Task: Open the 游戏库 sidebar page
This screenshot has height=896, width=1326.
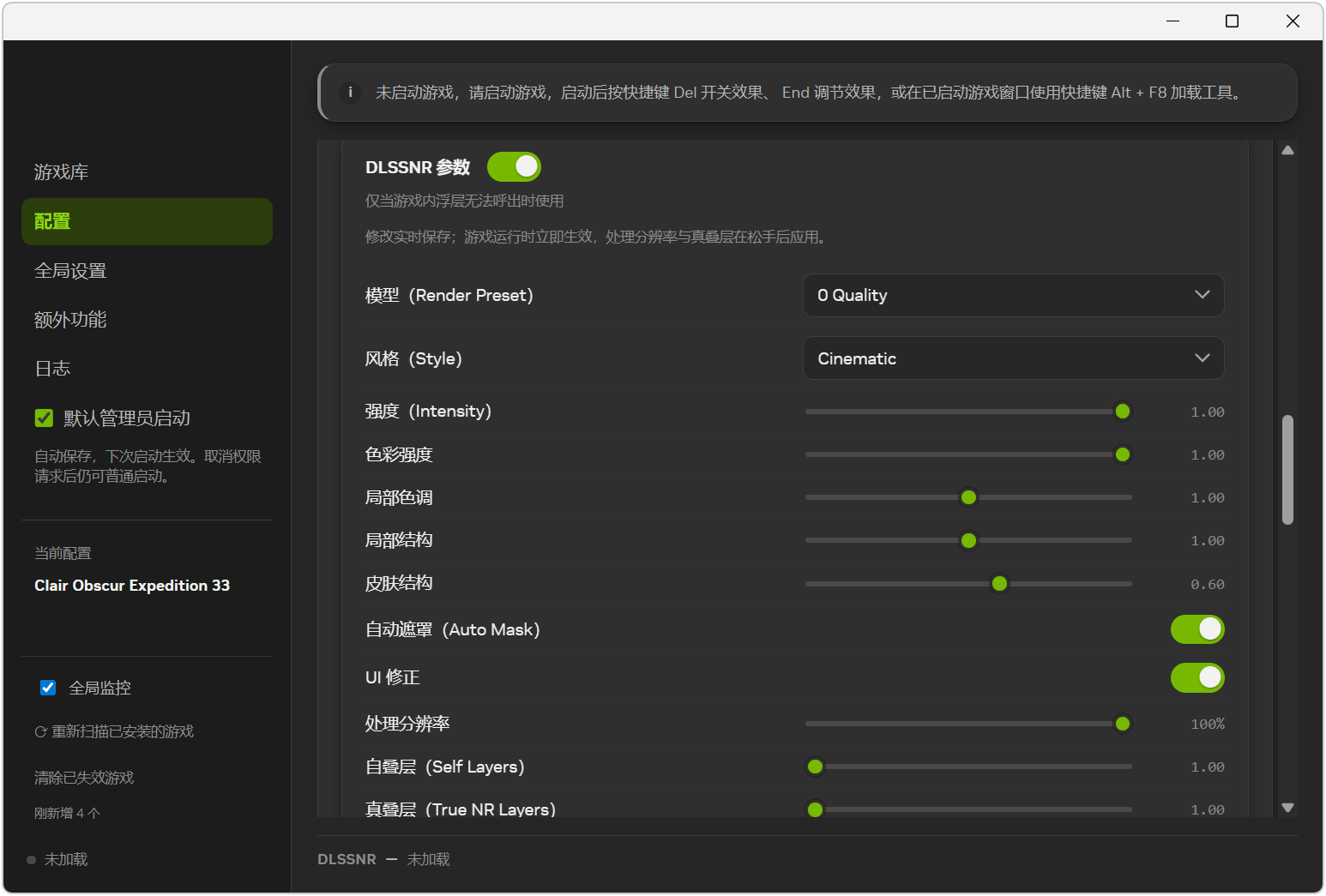Action: tap(147, 172)
